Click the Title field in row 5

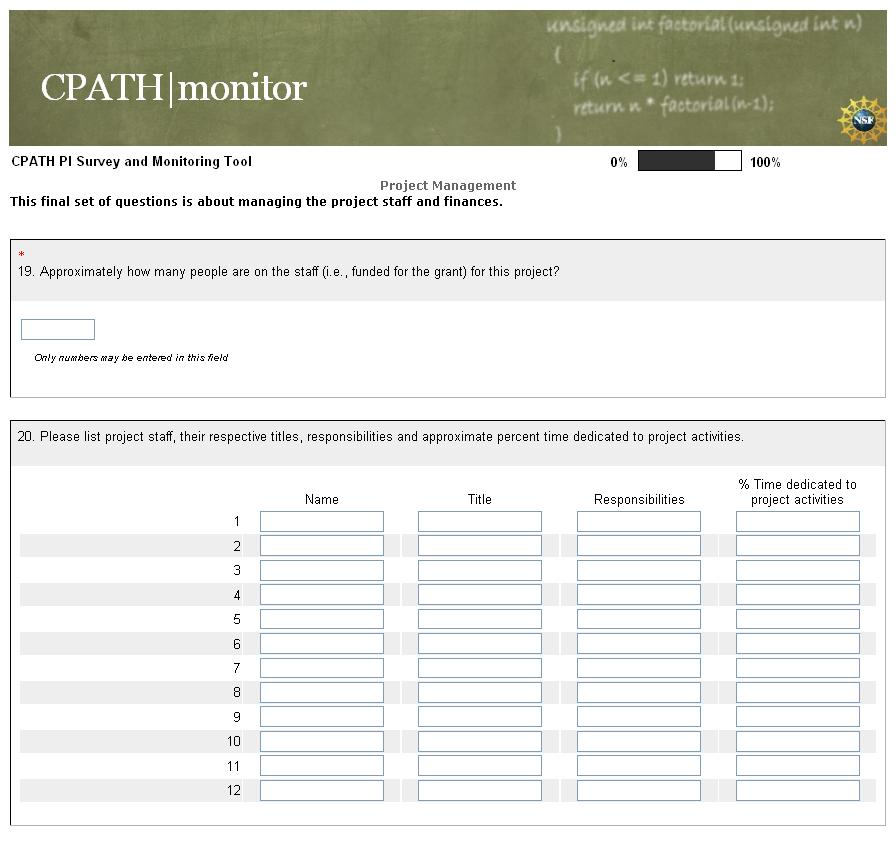480,619
